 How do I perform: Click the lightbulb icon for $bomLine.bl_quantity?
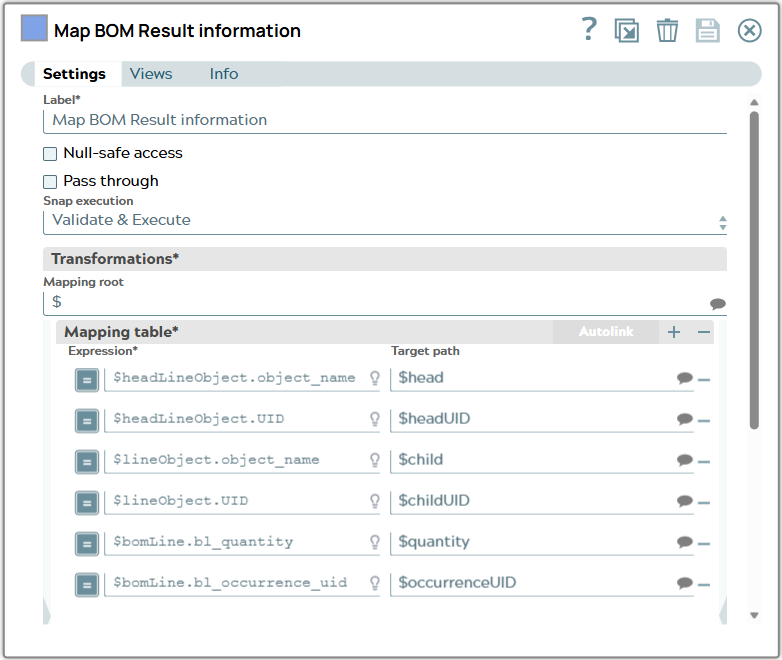click(x=375, y=542)
